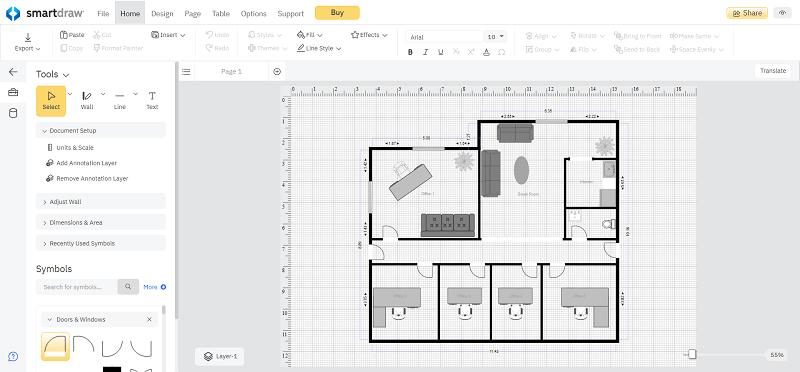Toggle Bold text formatting
The height and width of the screenshot is (372, 800).
(410, 52)
